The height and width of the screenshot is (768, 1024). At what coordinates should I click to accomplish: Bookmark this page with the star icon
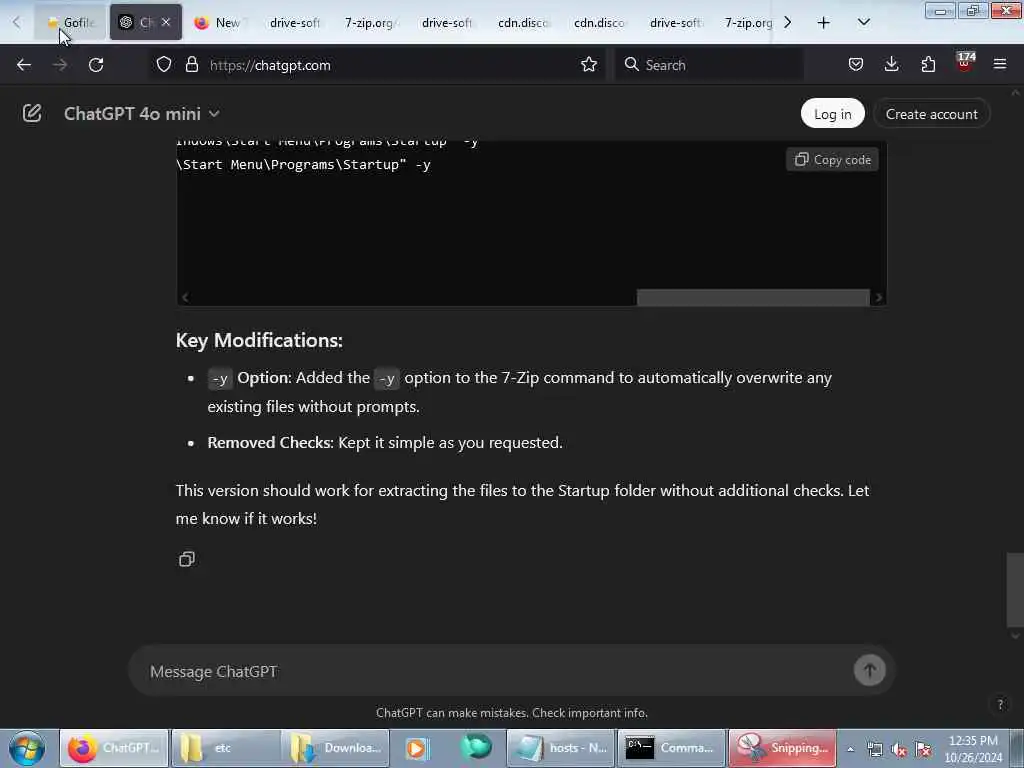(588, 65)
